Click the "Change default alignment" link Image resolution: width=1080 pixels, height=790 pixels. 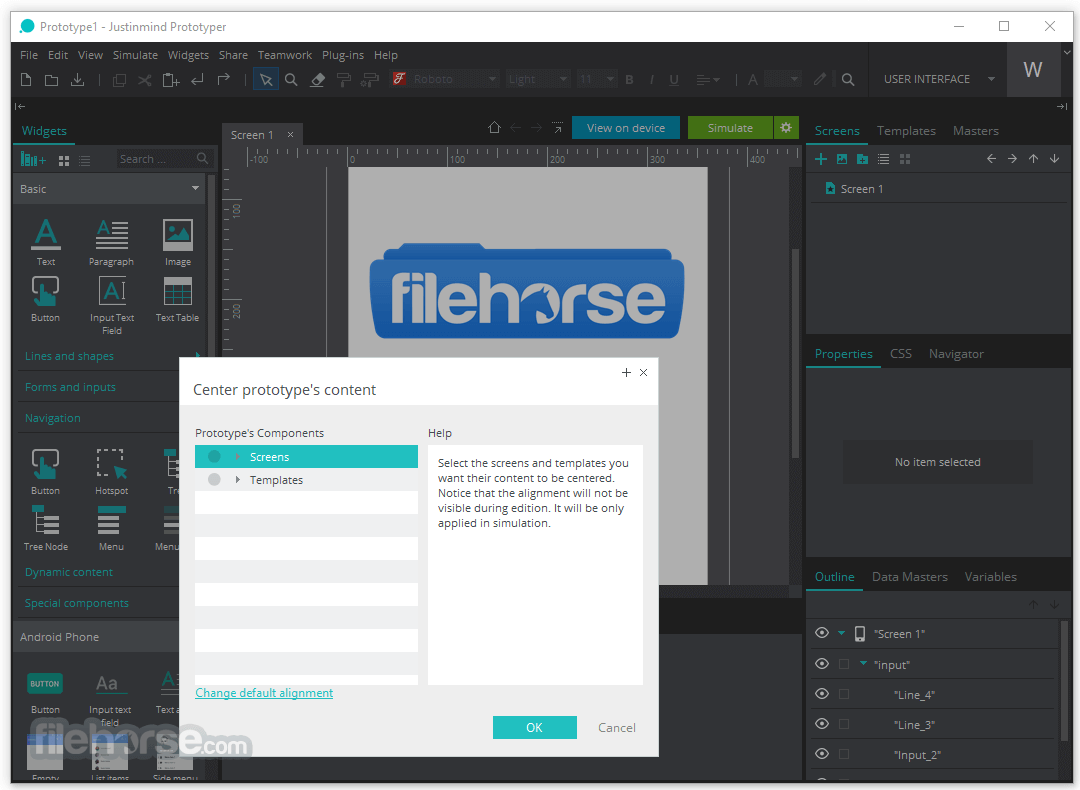click(264, 693)
